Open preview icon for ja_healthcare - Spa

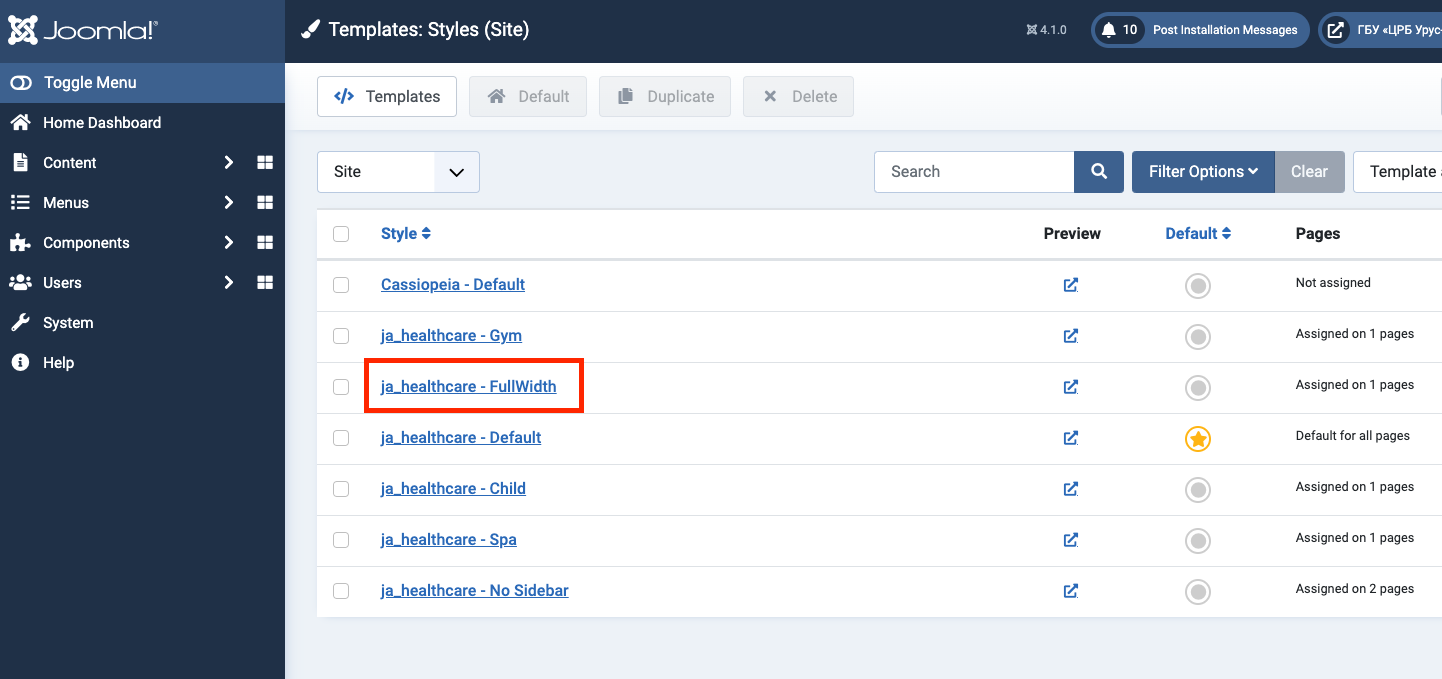[1071, 540]
